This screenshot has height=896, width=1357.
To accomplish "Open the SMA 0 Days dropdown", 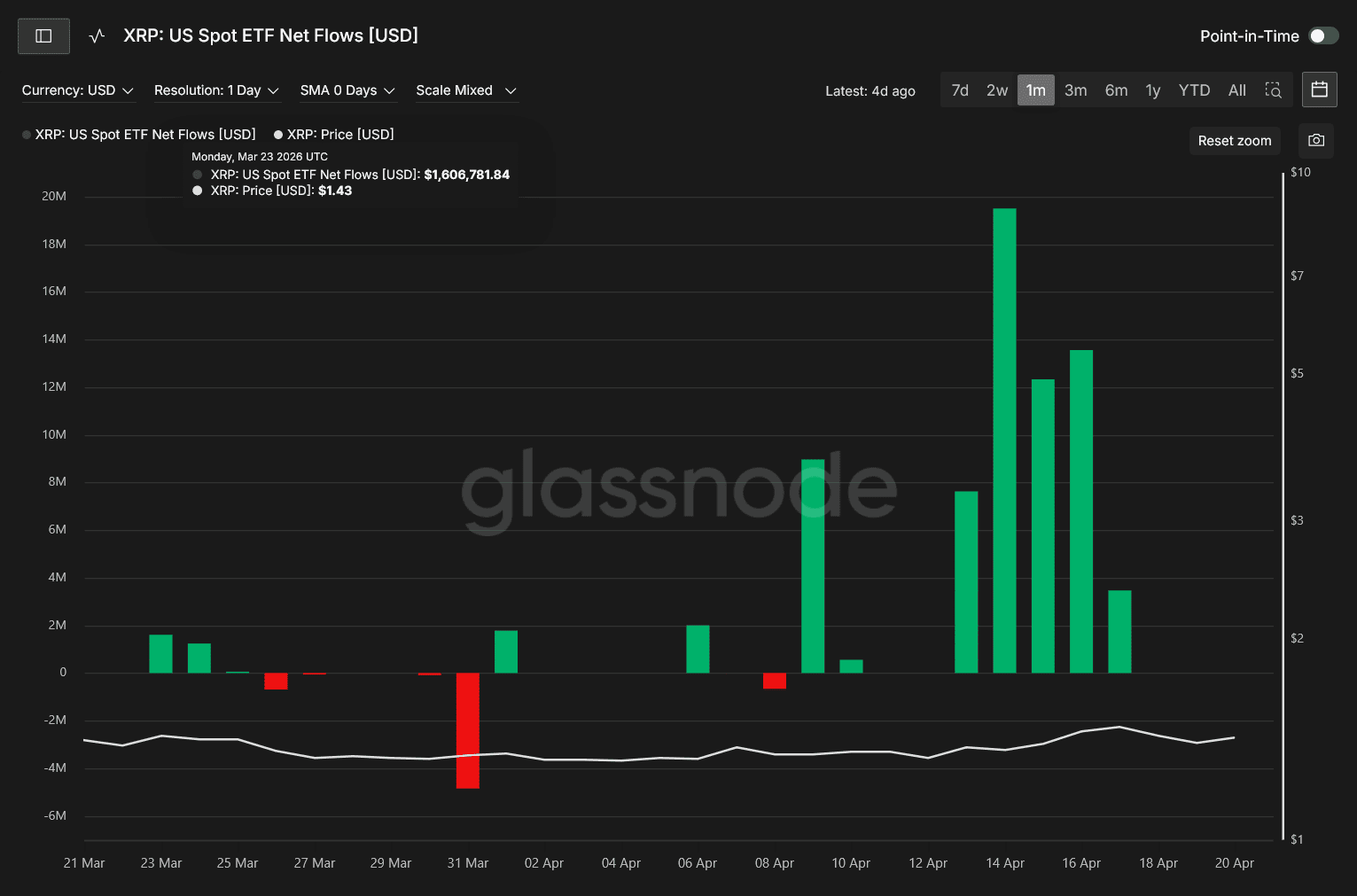I will [347, 90].
